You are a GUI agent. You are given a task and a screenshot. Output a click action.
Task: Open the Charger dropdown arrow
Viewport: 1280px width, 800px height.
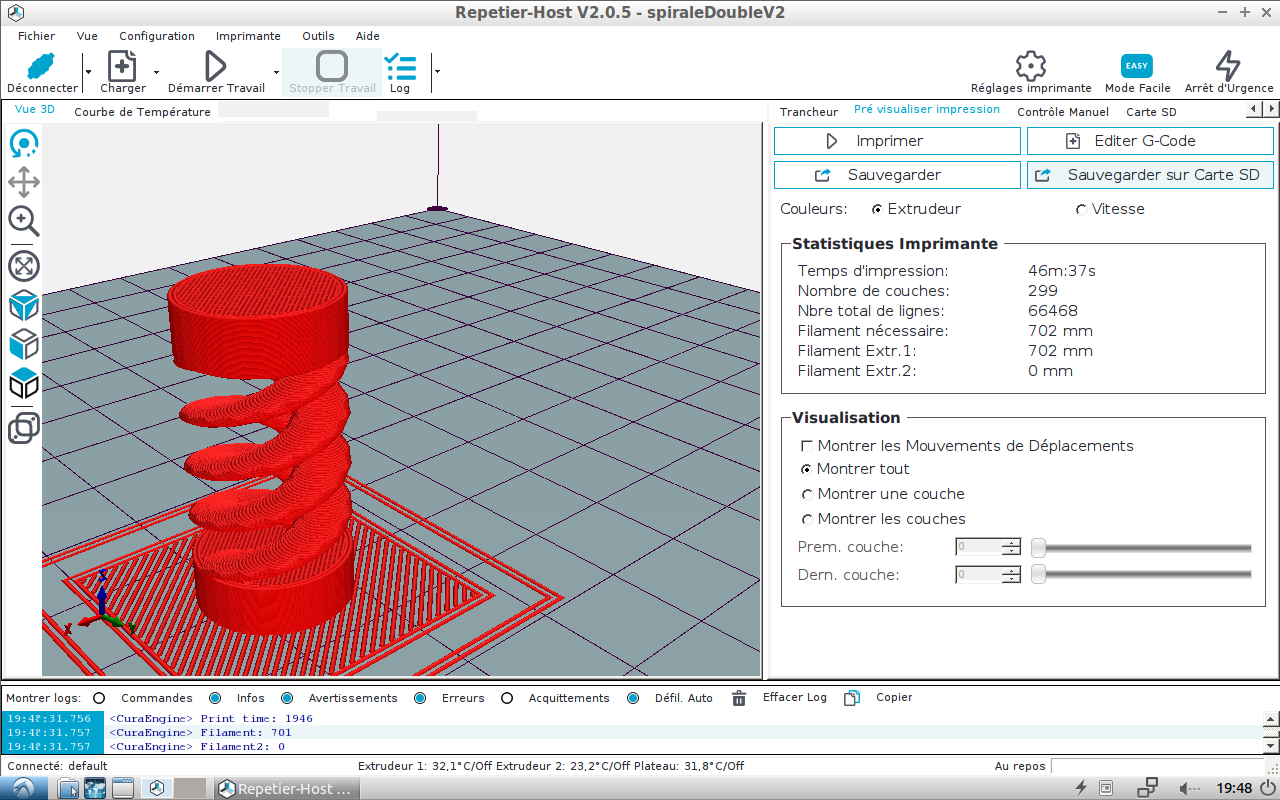[x=156, y=72]
